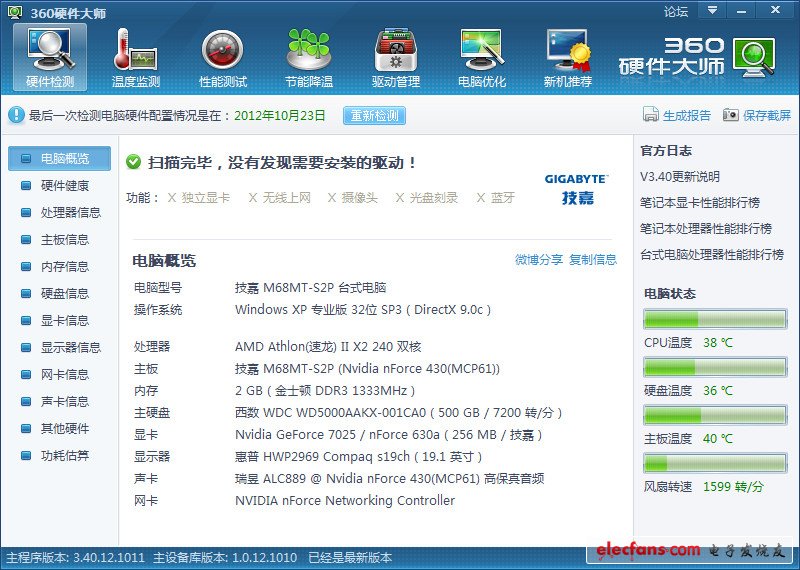This screenshot has width=800, height=570.
Task: Open the title bar dropdown menu arrow
Action: 711,11
